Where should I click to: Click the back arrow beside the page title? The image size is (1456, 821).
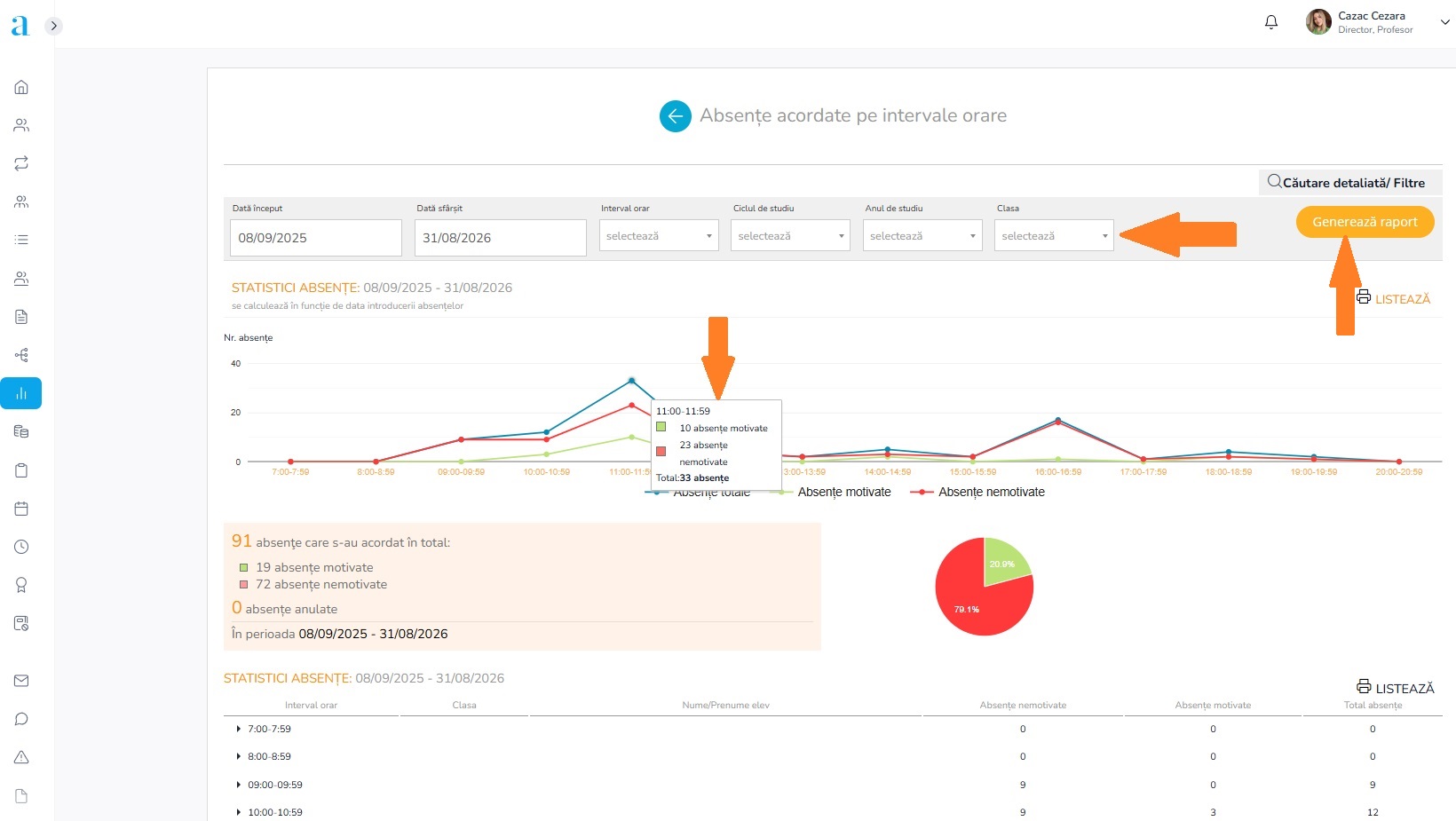click(675, 116)
